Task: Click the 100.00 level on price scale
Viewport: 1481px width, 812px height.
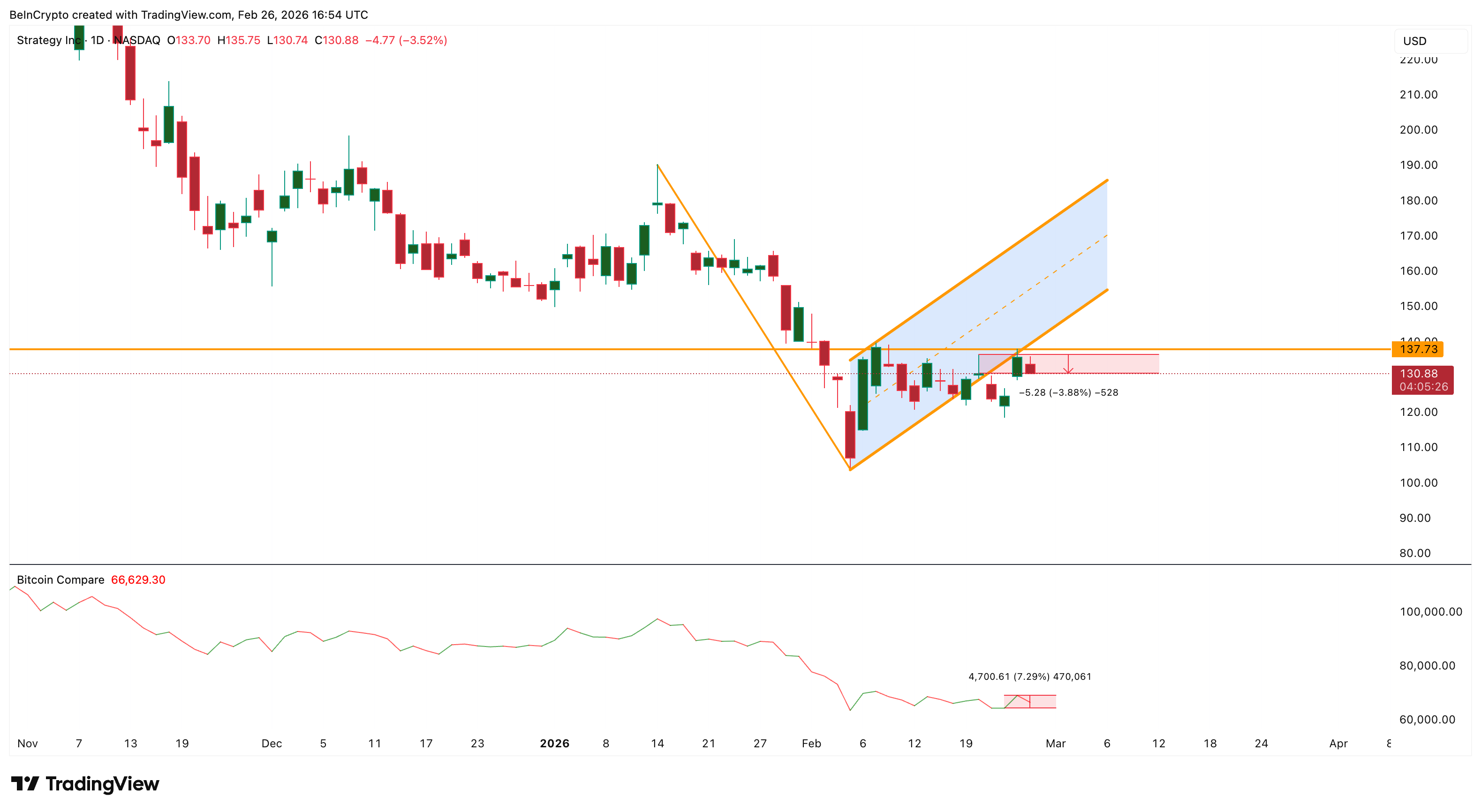Action: coord(1418,483)
